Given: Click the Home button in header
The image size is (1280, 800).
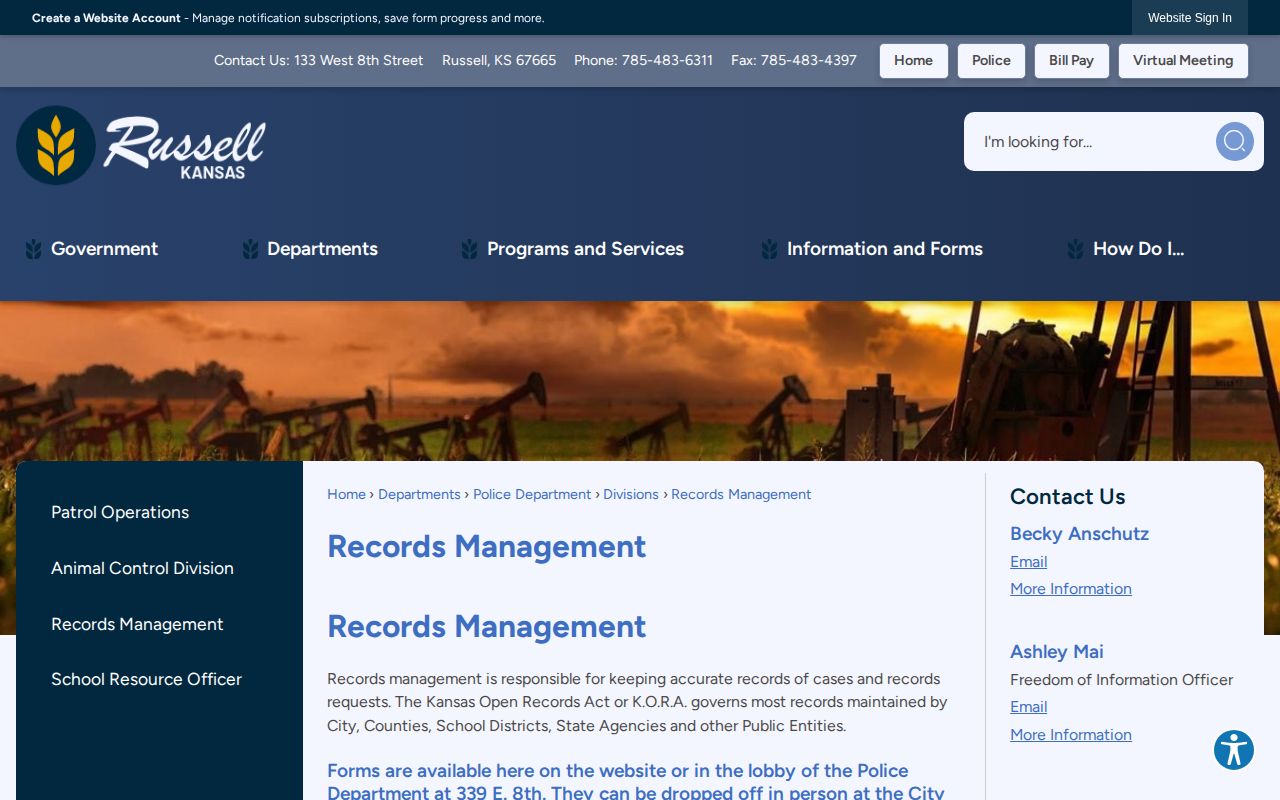Looking at the screenshot, I should pos(913,60).
